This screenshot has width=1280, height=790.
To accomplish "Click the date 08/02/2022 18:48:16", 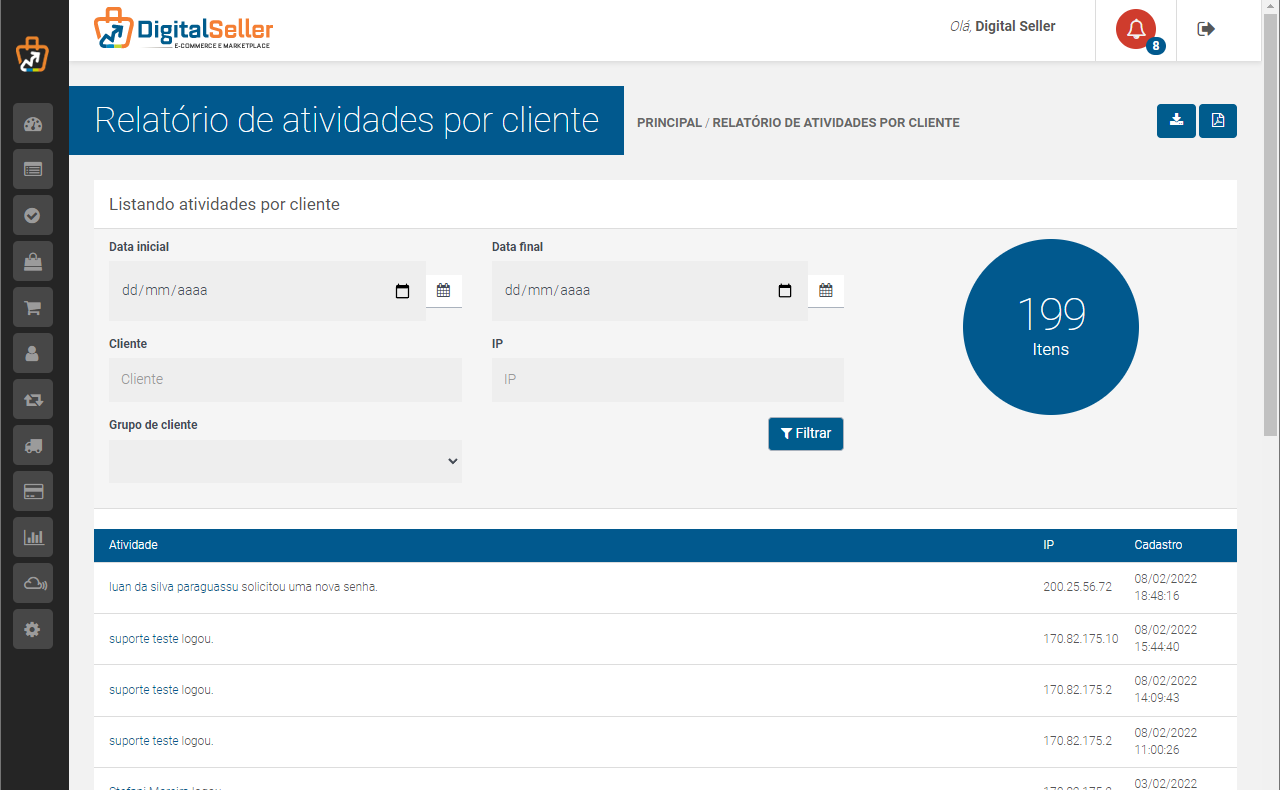I will (1165, 587).
